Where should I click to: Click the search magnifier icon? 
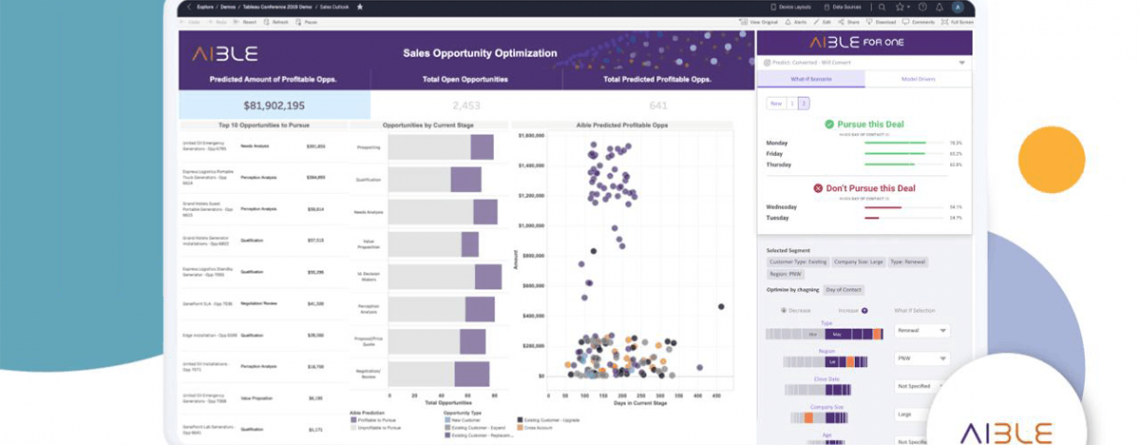click(882, 7)
